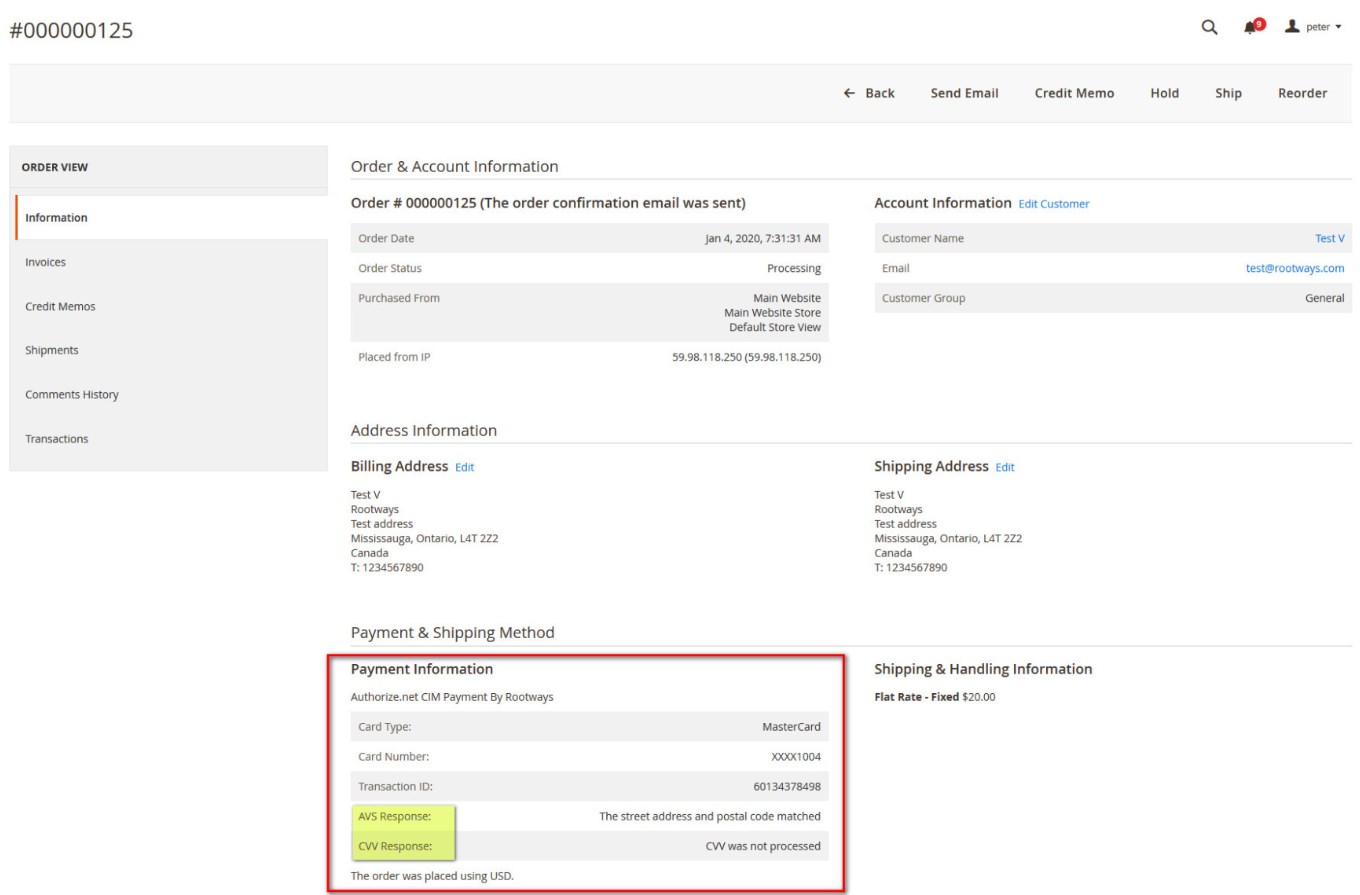Click the Reorder button
Screen dimensions: 1360x895
[x=1302, y=93]
